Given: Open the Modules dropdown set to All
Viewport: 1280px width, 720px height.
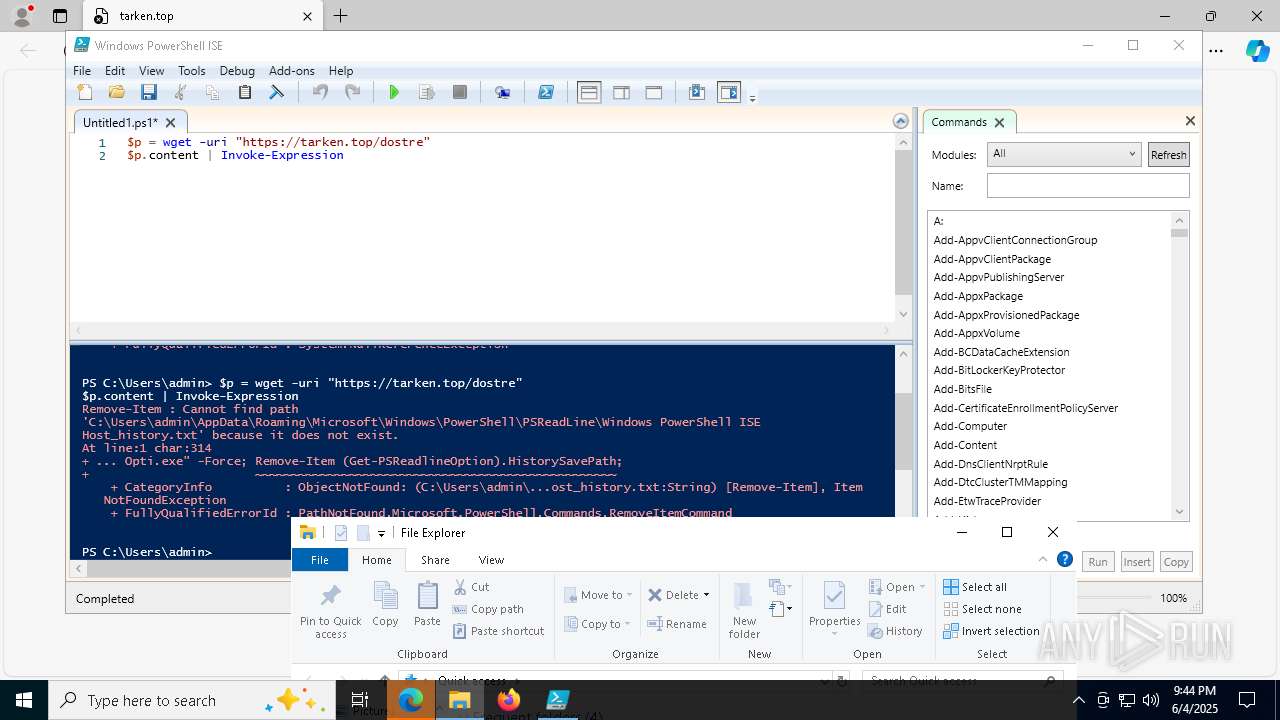Looking at the screenshot, I should (x=1063, y=154).
